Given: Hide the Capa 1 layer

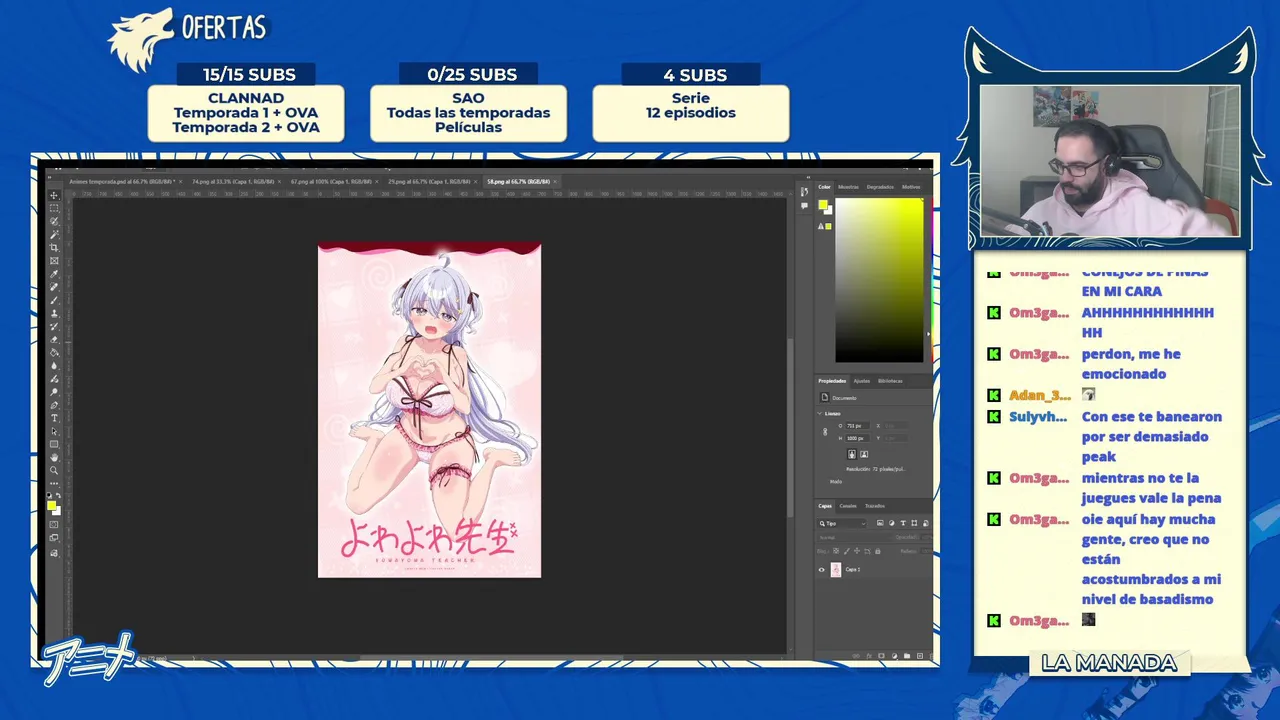Looking at the screenshot, I should [821, 570].
